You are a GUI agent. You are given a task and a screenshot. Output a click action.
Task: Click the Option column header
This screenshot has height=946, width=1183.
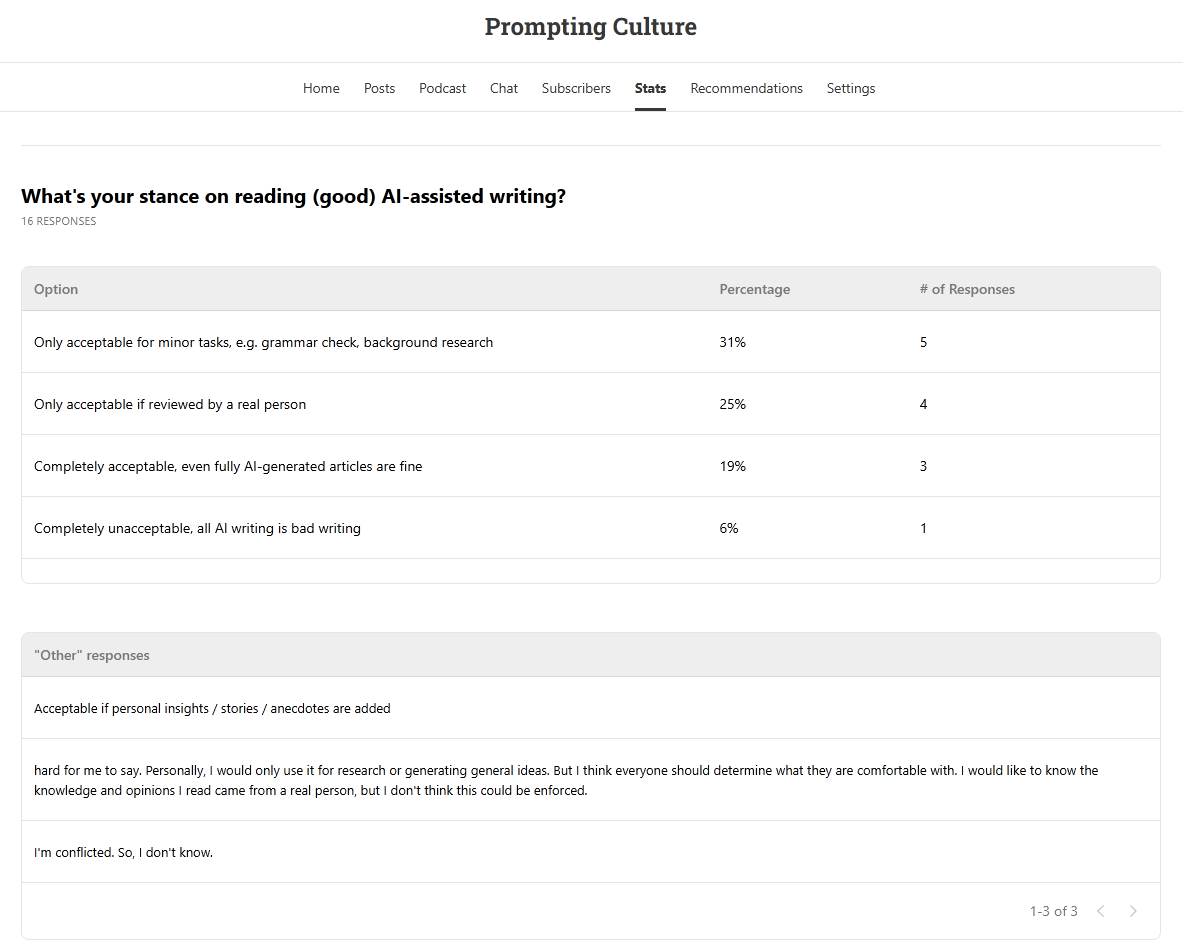coord(56,289)
